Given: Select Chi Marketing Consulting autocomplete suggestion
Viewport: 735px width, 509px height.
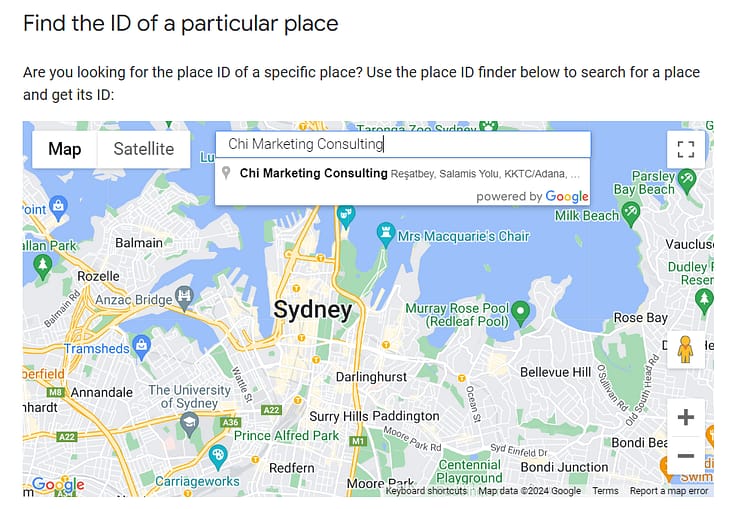Looking at the screenshot, I should pyautogui.click(x=402, y=173).
